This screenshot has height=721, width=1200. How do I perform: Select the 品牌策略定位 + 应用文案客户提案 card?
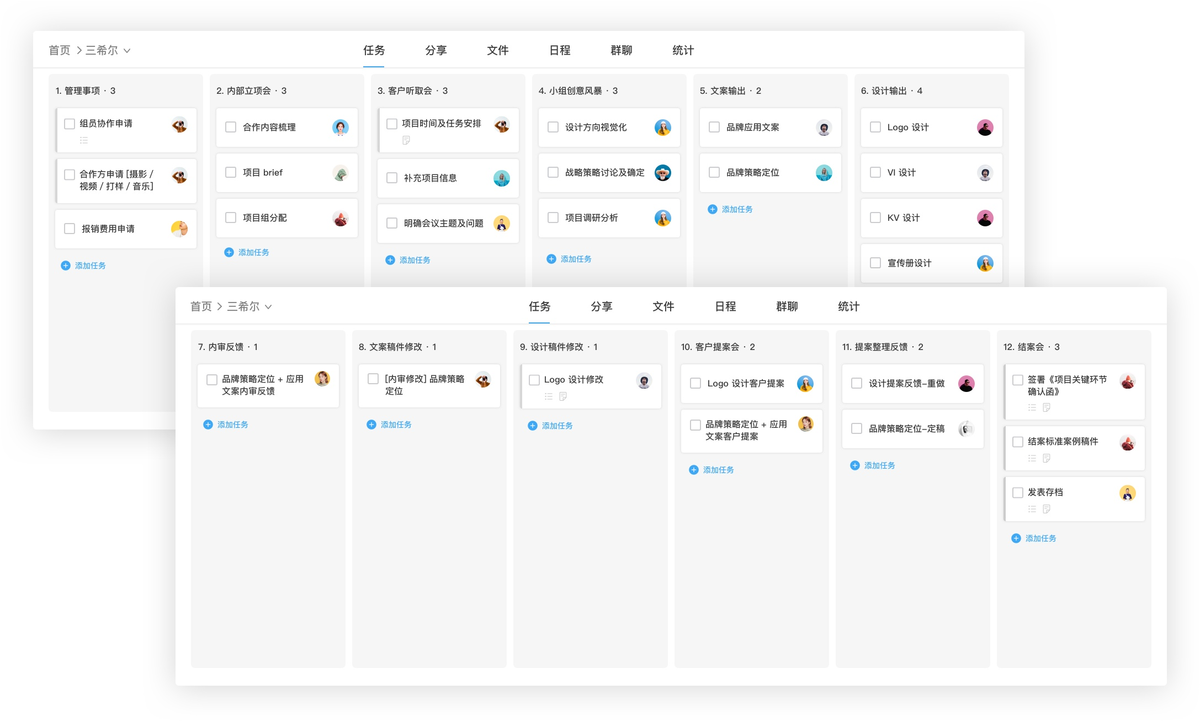pos(752,430)
